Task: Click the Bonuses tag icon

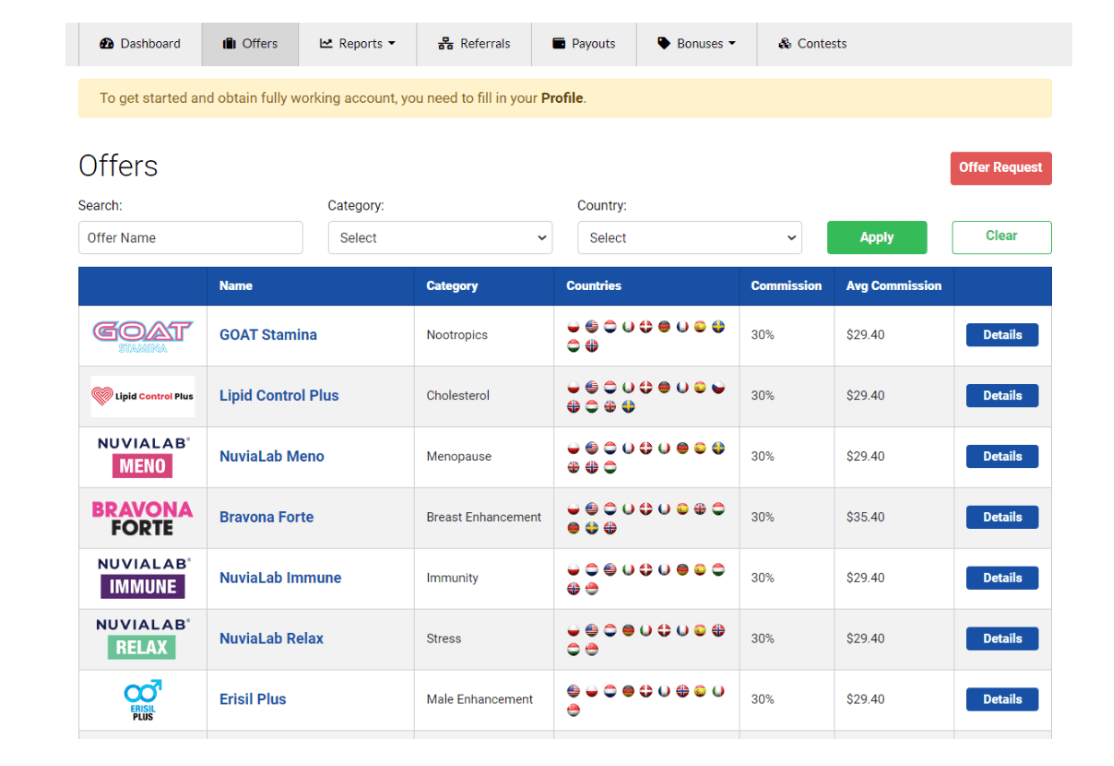Action: pos(664,43)
